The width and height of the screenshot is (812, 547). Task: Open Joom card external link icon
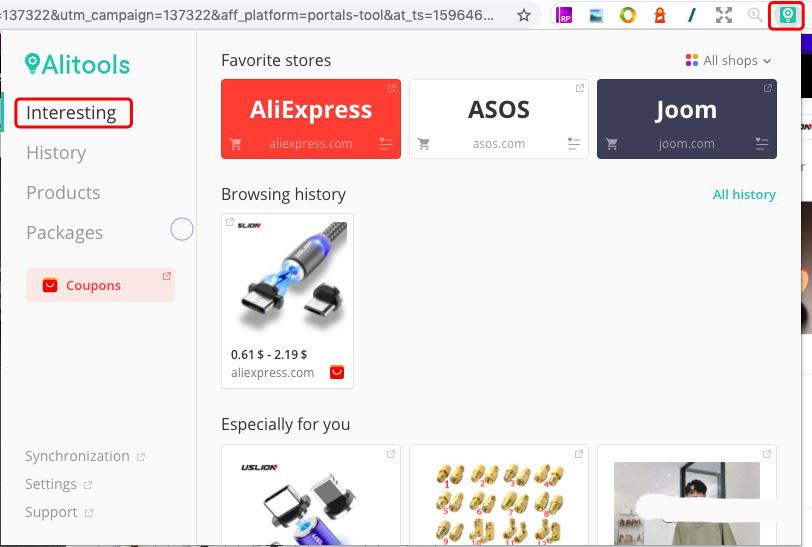(x=767, y=88)
